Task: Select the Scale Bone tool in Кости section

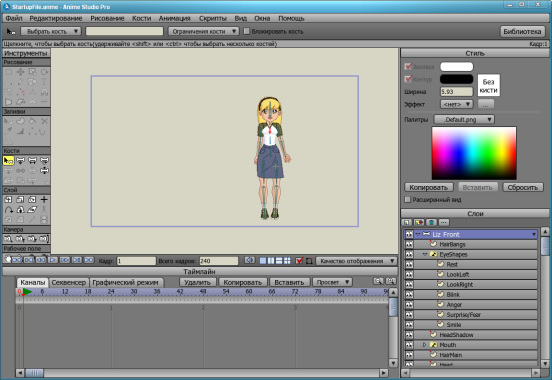Action: [32, 161]
